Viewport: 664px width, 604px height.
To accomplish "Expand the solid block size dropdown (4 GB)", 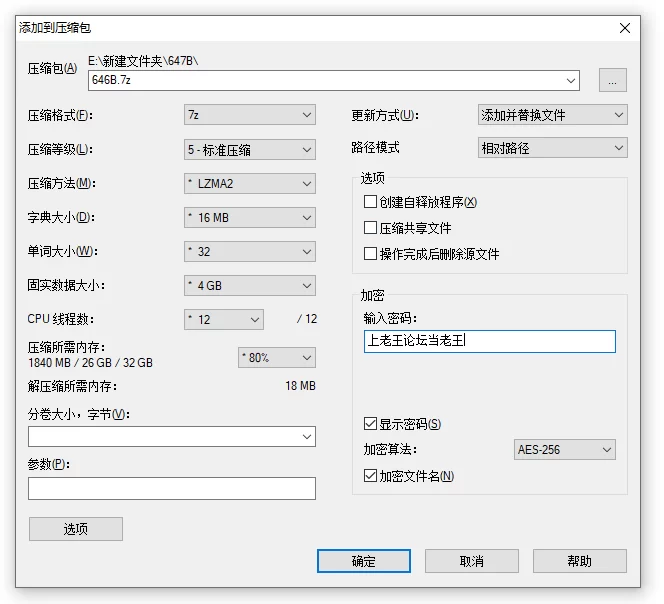I will click(250, 286).
